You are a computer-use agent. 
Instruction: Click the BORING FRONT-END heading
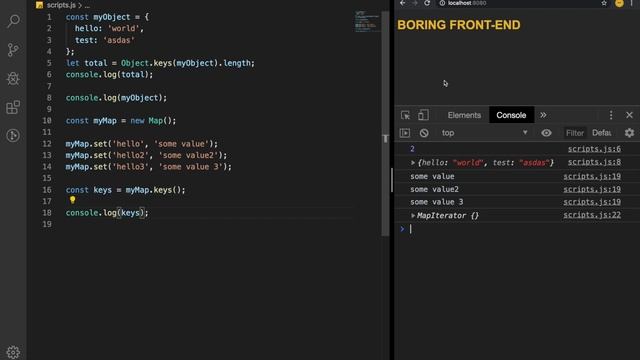coord(459,25)
